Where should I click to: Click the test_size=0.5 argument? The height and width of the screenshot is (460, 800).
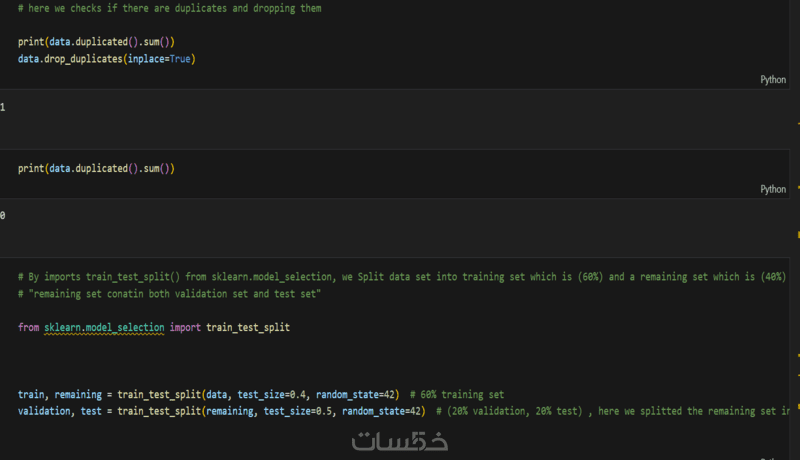coord(299,411)
